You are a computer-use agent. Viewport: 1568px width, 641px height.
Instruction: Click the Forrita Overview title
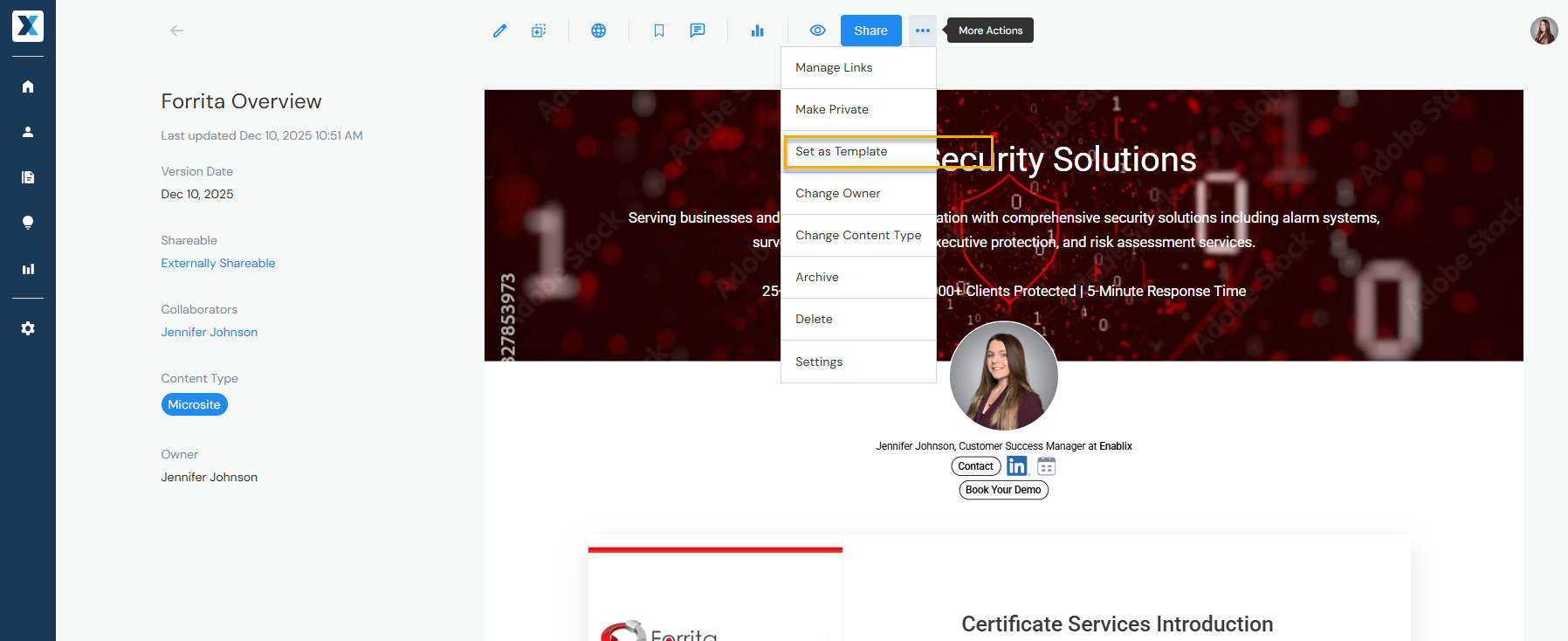point(241,101)
